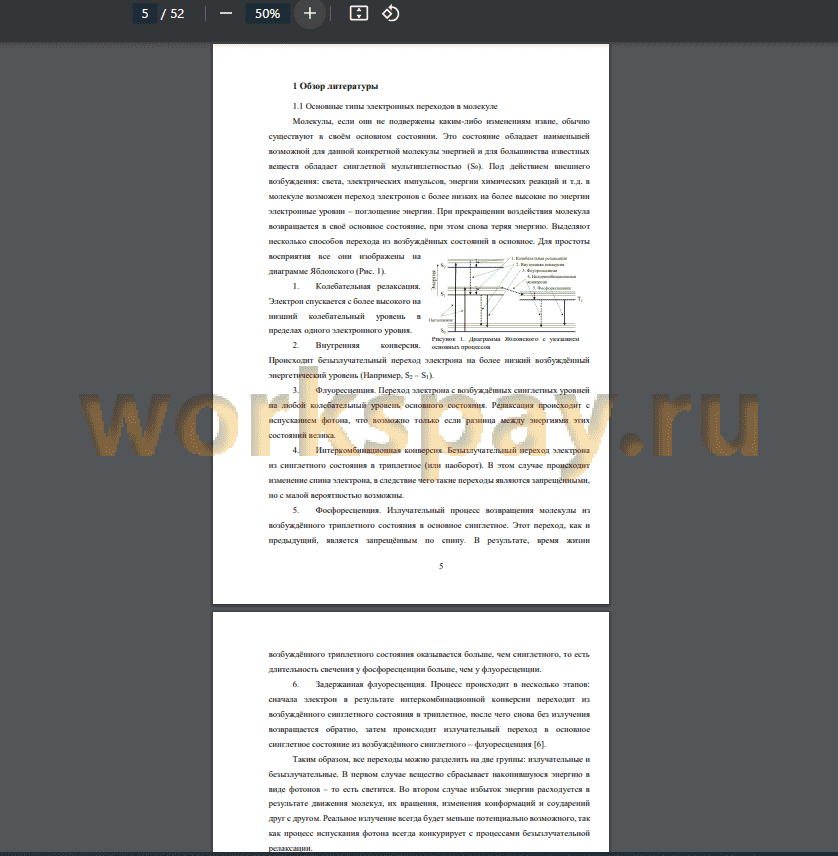Click the total pages label "/ 52"
This screenshot has height=856, width=838.
pyautogui.click(x=173, y=14)
